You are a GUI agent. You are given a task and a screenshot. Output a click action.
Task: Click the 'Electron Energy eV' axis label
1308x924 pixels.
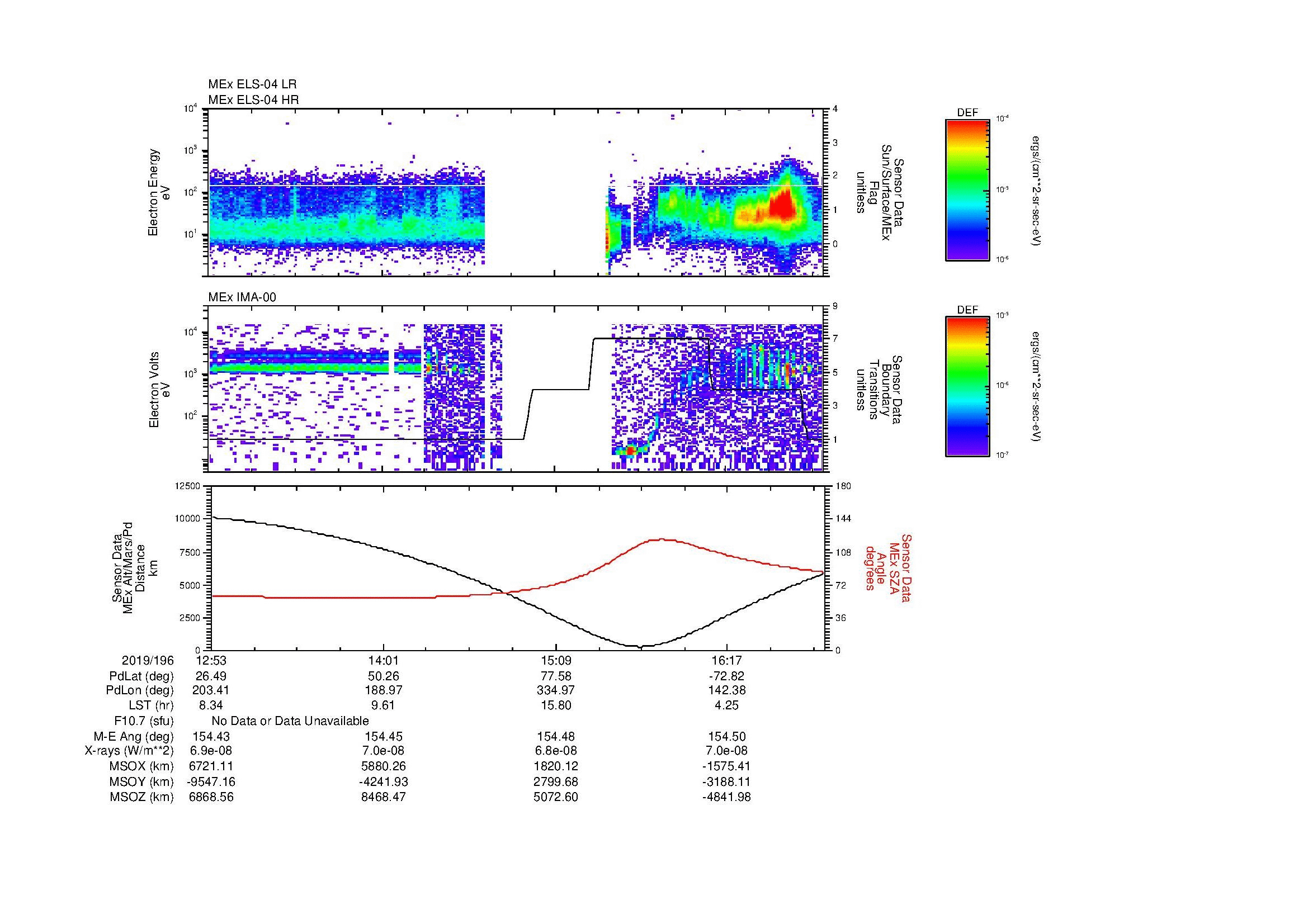click(x=159, y=192)
